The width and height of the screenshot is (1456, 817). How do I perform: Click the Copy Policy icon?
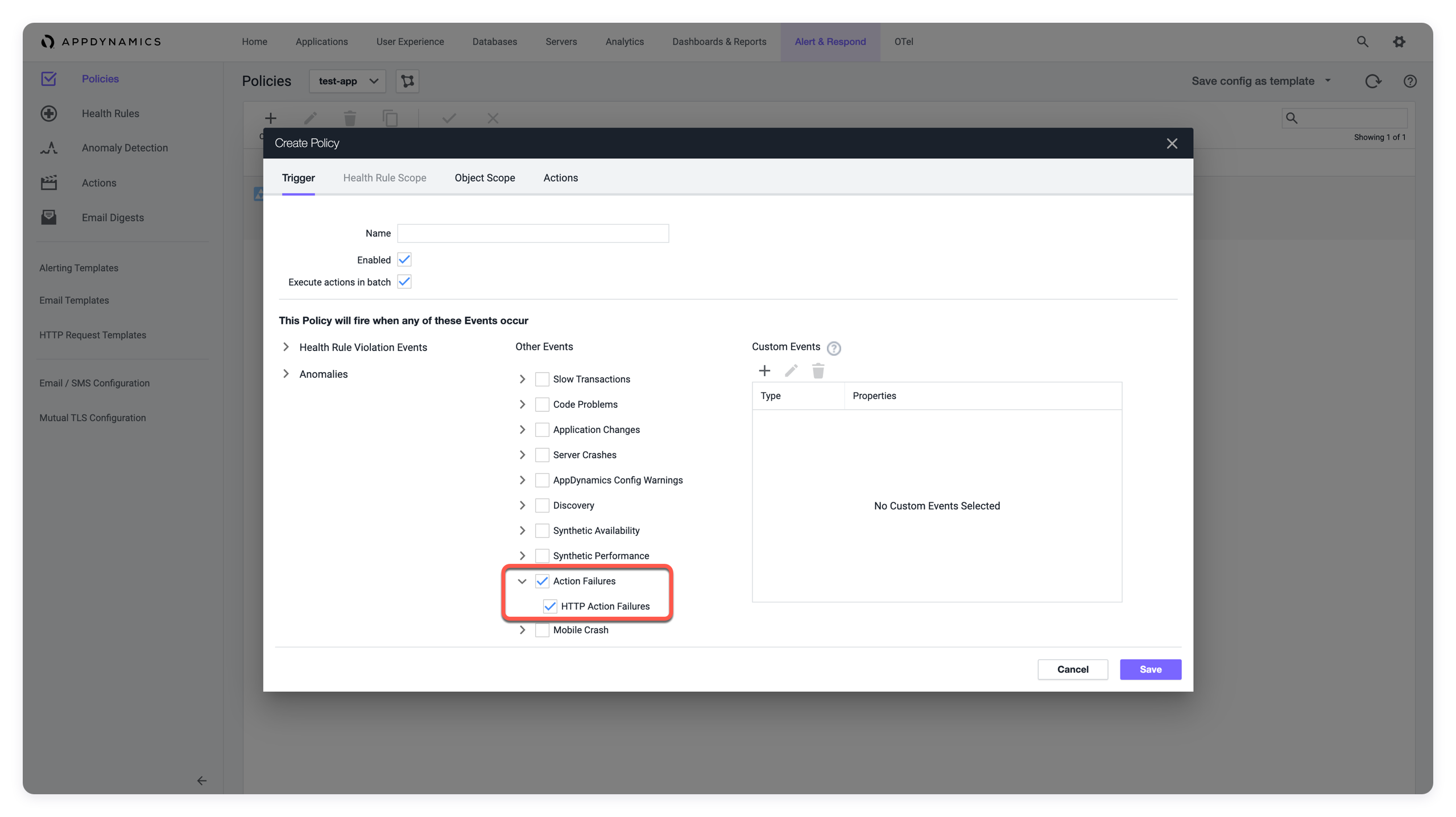(x=389, y=118)
